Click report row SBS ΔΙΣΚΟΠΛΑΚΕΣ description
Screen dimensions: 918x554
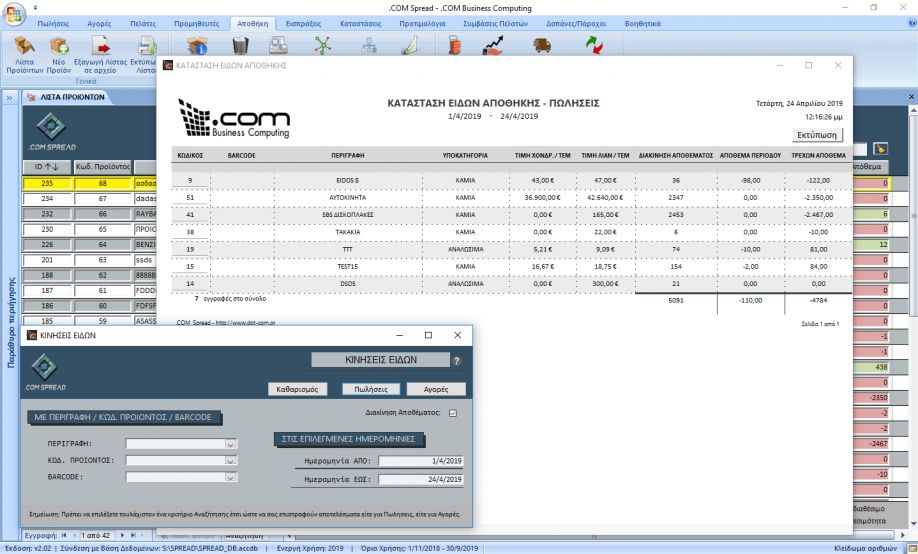pyautogui.click(x=348, y=215)
